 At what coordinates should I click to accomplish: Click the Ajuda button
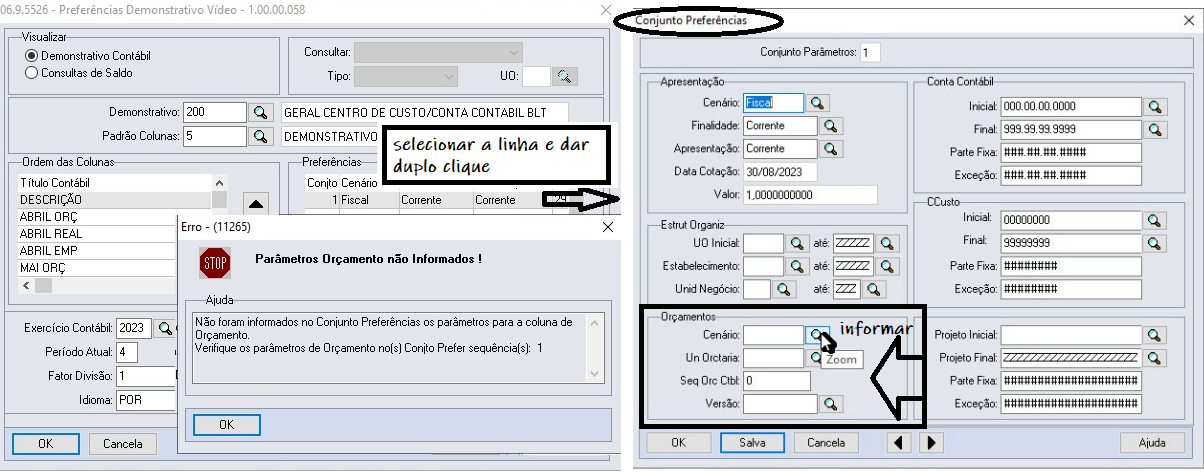1151,442
